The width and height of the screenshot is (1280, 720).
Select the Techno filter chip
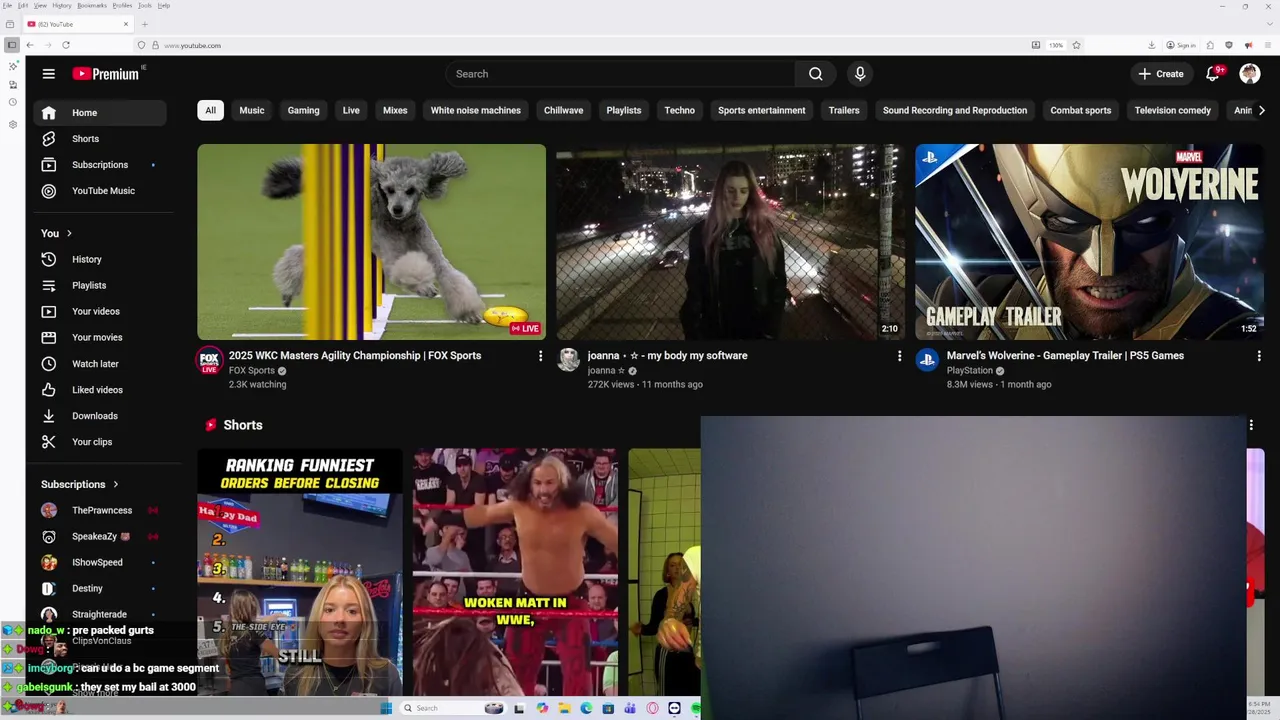coord(680,110)
